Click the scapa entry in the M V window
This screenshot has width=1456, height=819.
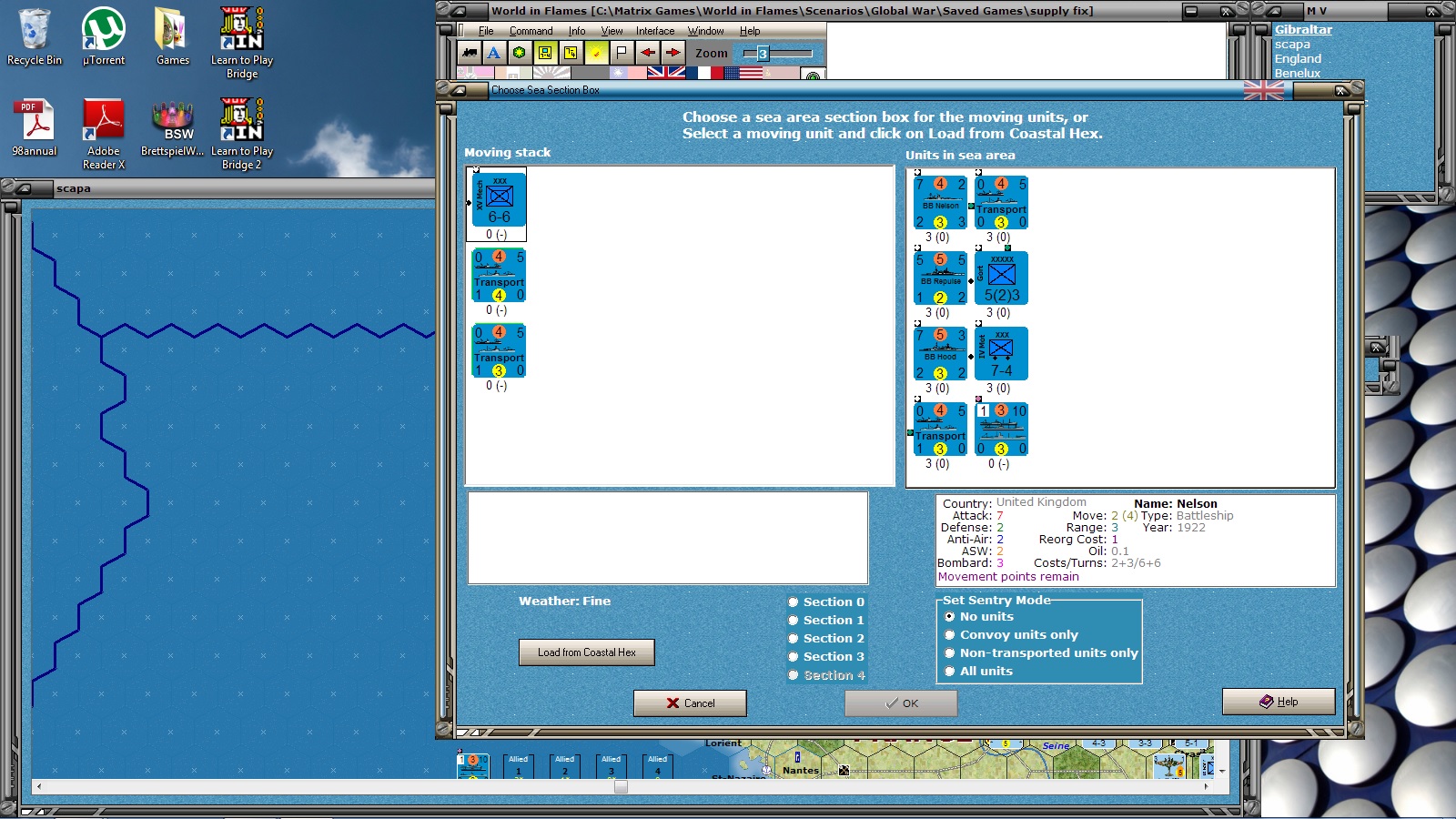pyautogui.click(x=1292, y=44)
